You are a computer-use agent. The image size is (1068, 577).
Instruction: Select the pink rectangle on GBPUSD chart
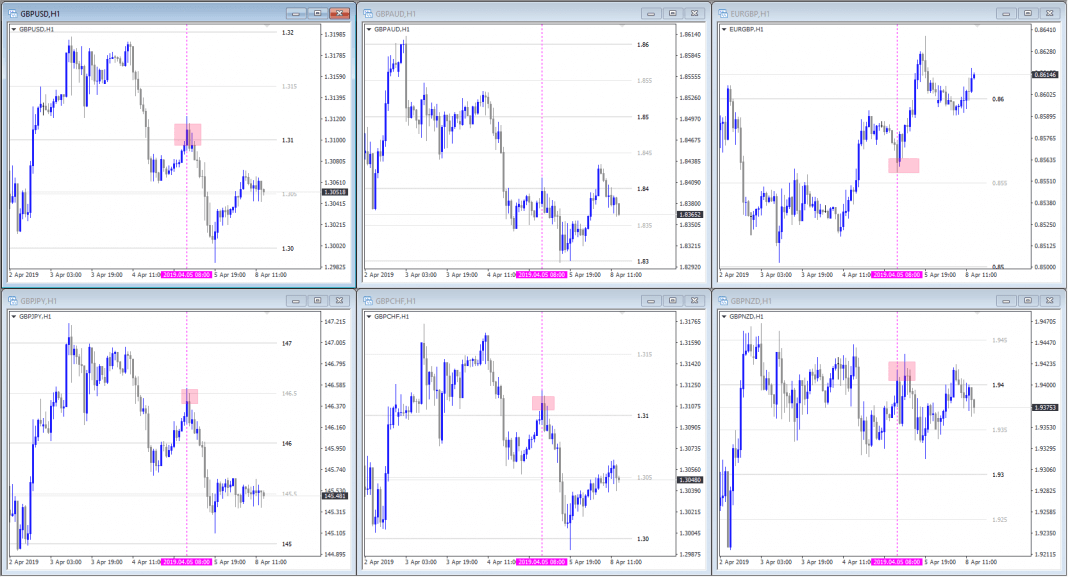coord(188,135)
